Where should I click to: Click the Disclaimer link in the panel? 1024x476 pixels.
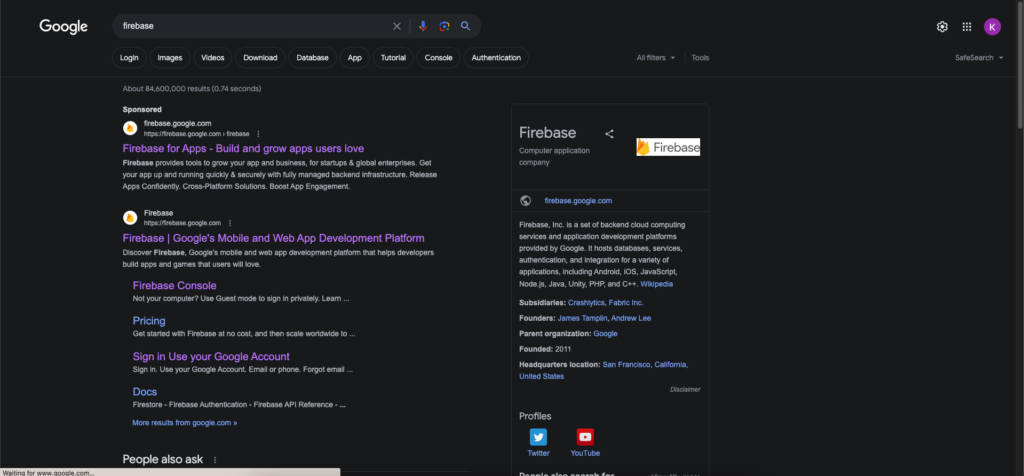click(685, 389)
